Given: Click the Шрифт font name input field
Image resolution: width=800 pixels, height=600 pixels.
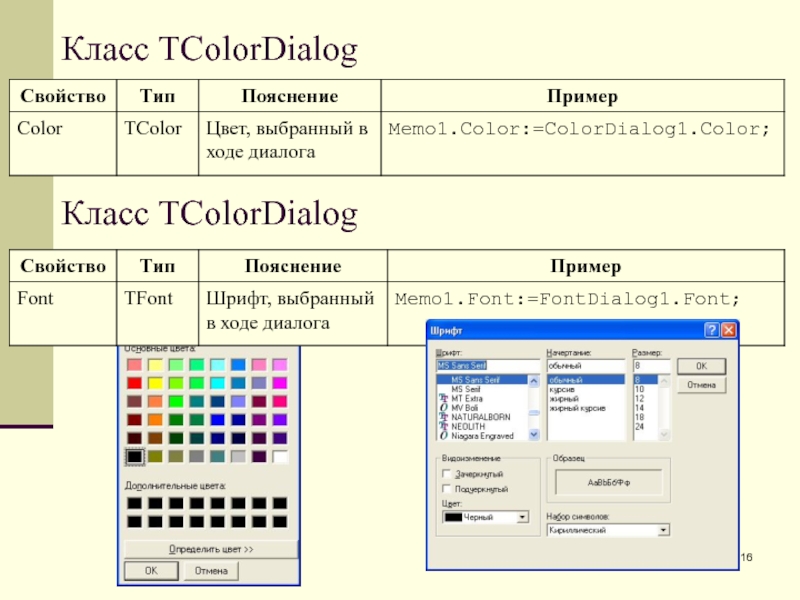Looking at the screenshot, I should [x=487, y=366].
